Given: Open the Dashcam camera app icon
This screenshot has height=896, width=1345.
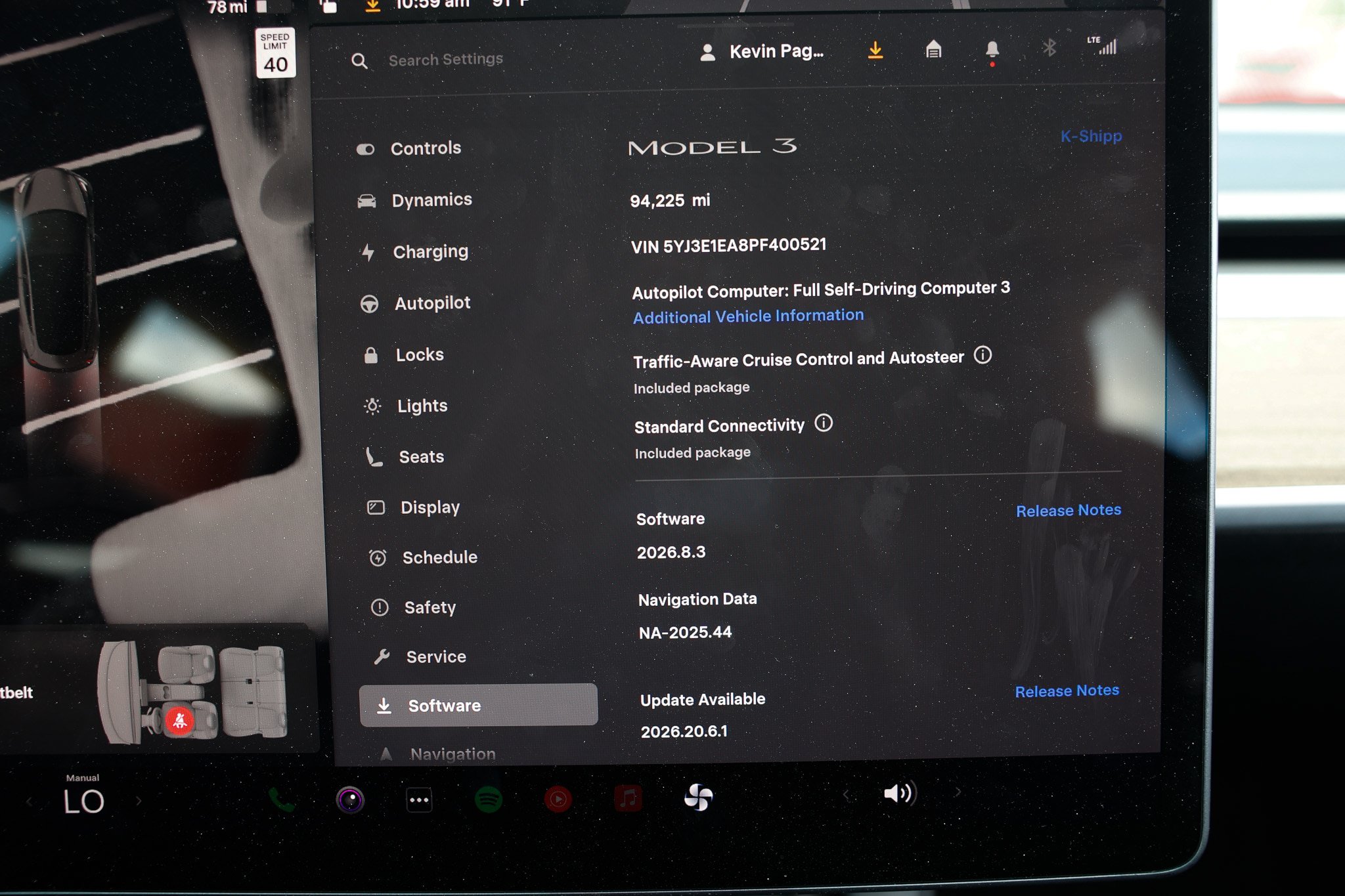Looking at the screenshot, I should 350,800.
